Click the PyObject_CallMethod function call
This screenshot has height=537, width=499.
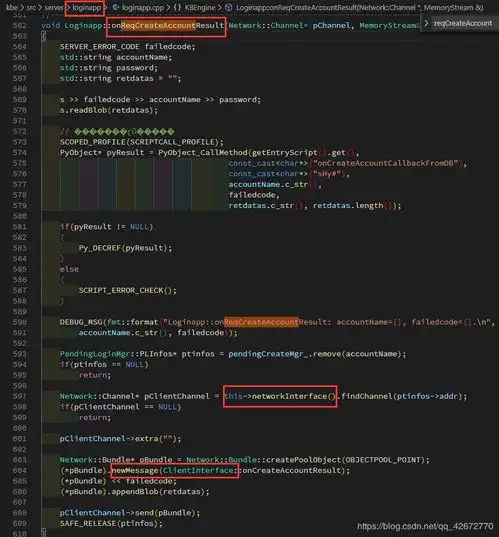(203, 152)
